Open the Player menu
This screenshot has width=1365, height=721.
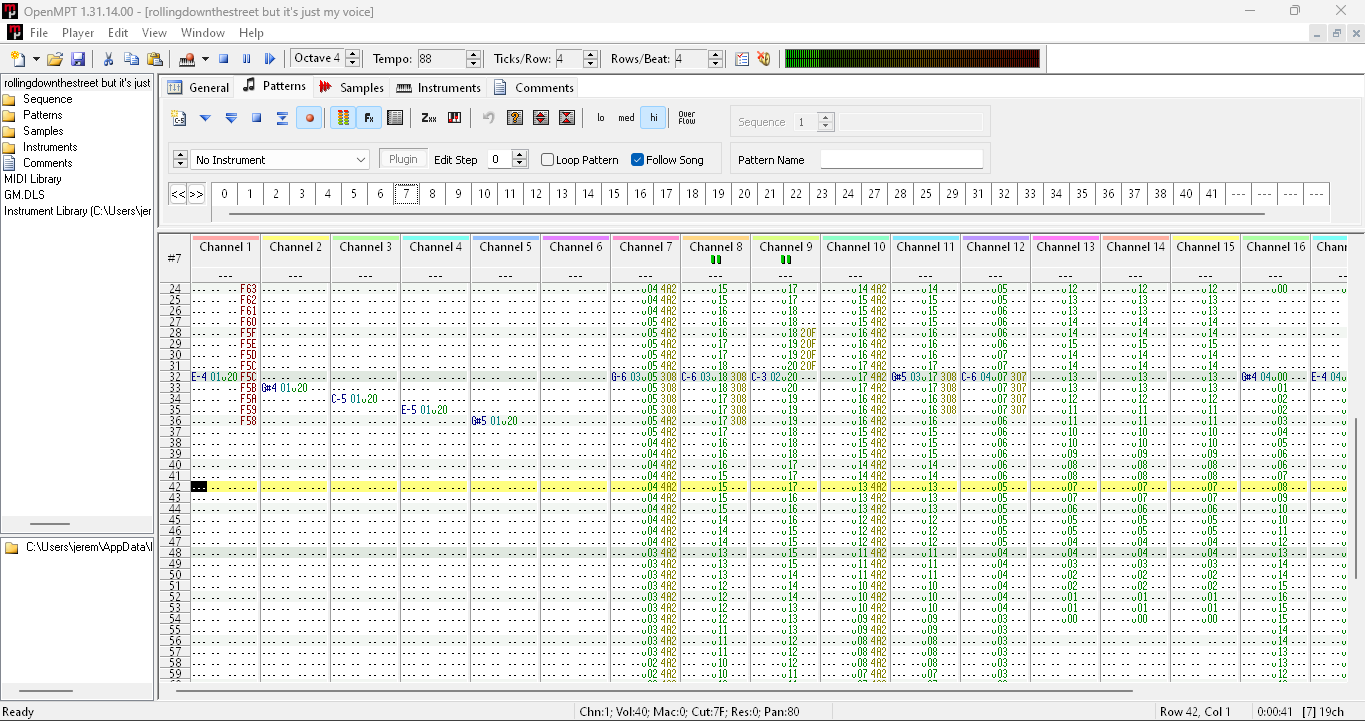point(78,33)
